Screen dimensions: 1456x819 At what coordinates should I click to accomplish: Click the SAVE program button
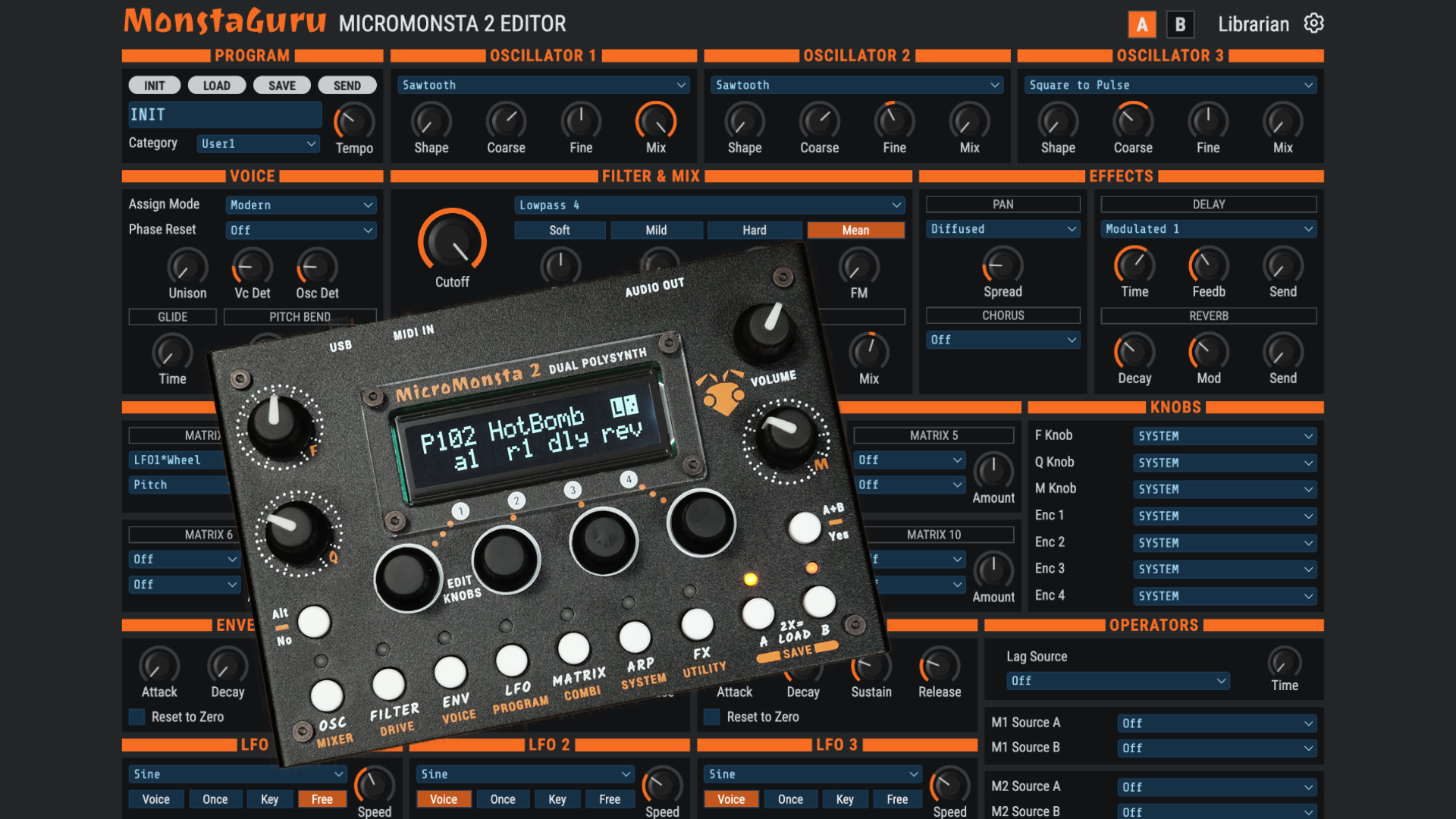point(282,86)
